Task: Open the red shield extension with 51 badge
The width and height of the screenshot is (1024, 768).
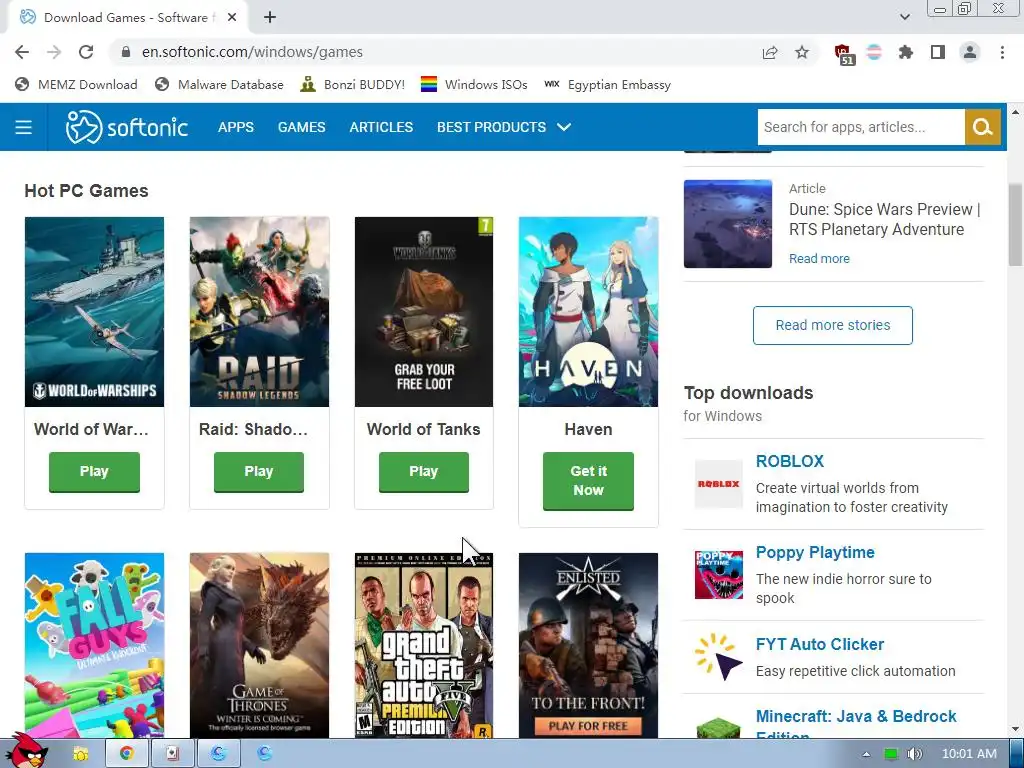Action: tap(844, 54)
